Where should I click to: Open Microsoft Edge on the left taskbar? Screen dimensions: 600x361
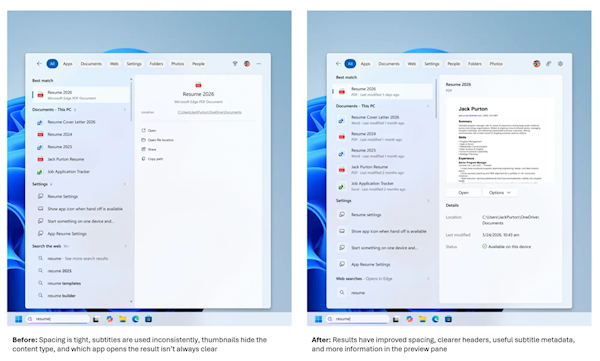[x=135, y=319]
